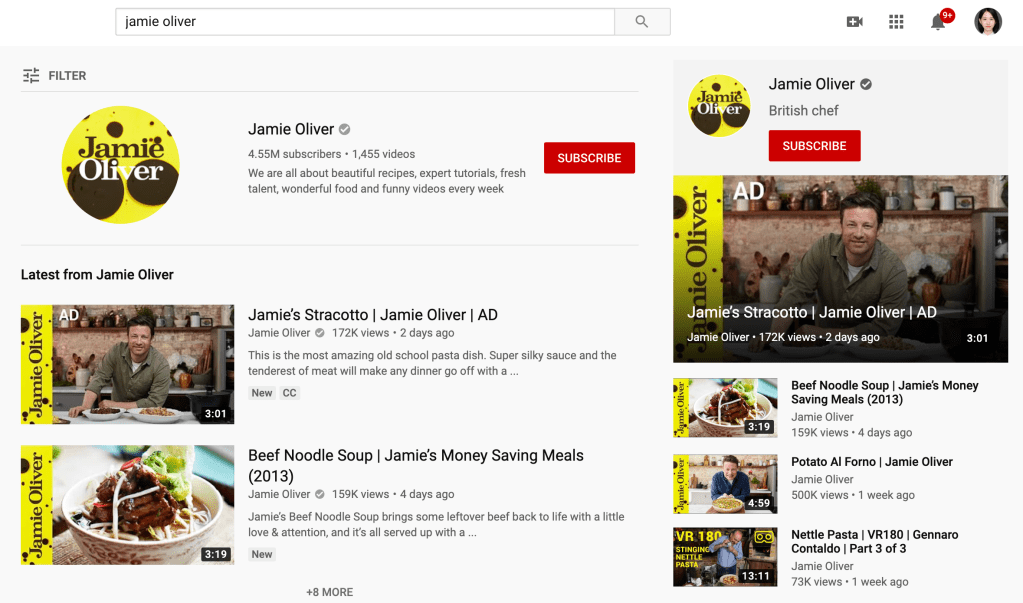The height and width of the screenshot is (603, 1023).
Task: Open Jamie Oliver channel name in sidebar card
Action: click(x=811, y=84)
